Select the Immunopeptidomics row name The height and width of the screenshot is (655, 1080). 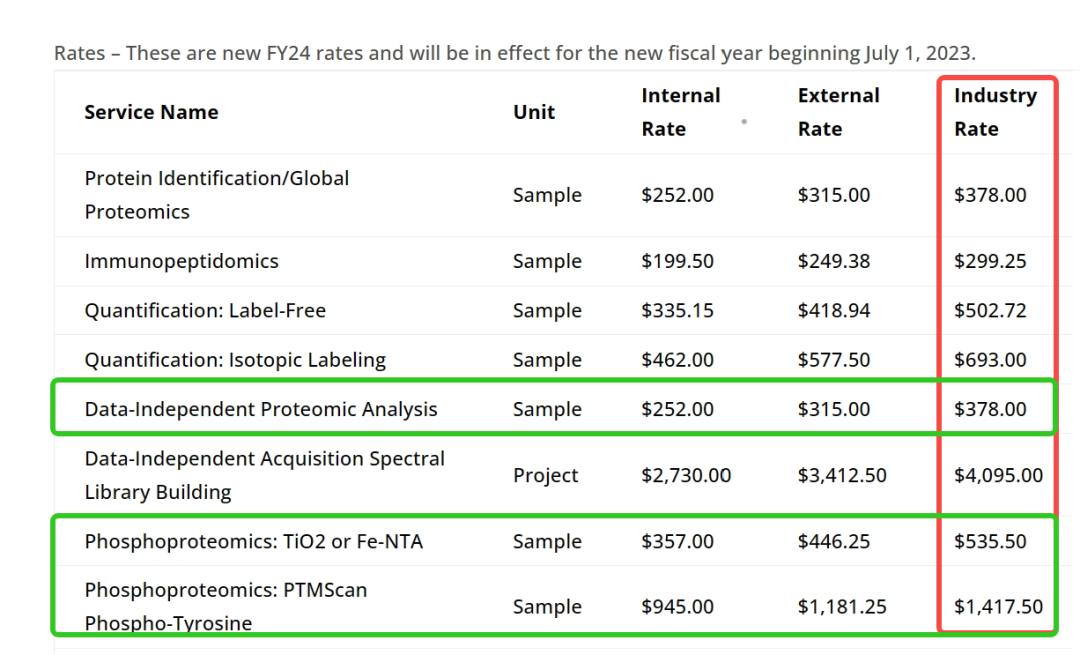pos(181,261)
